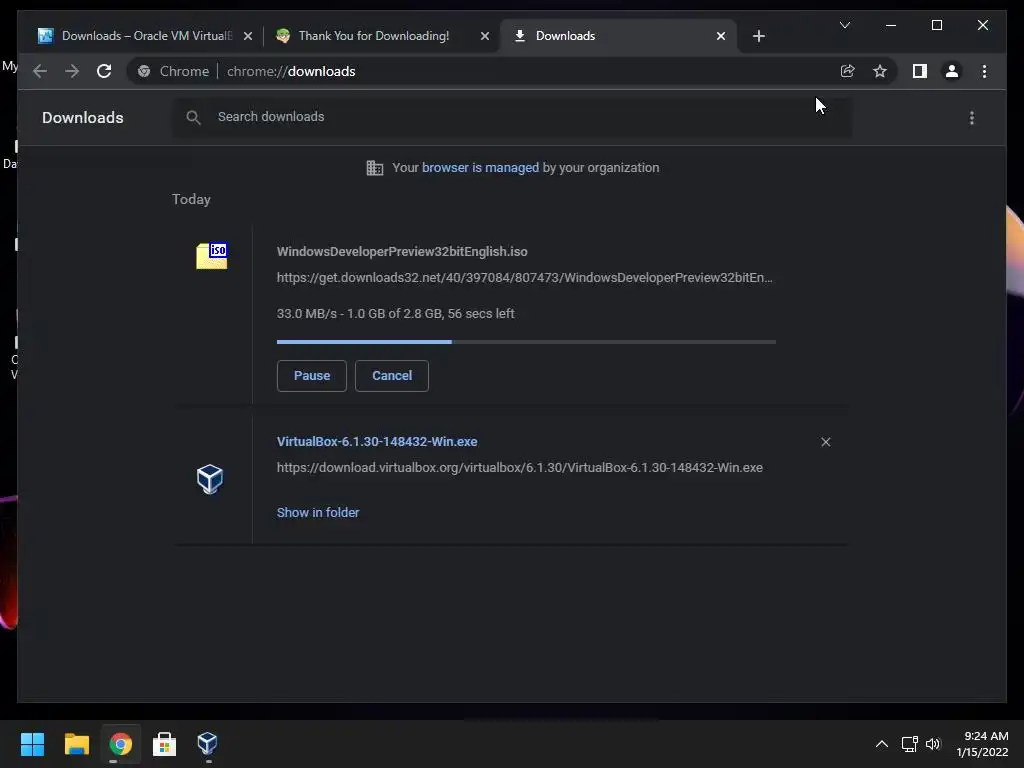
Task: Open the Downloads page more actions menu
Action: point(972,118)
